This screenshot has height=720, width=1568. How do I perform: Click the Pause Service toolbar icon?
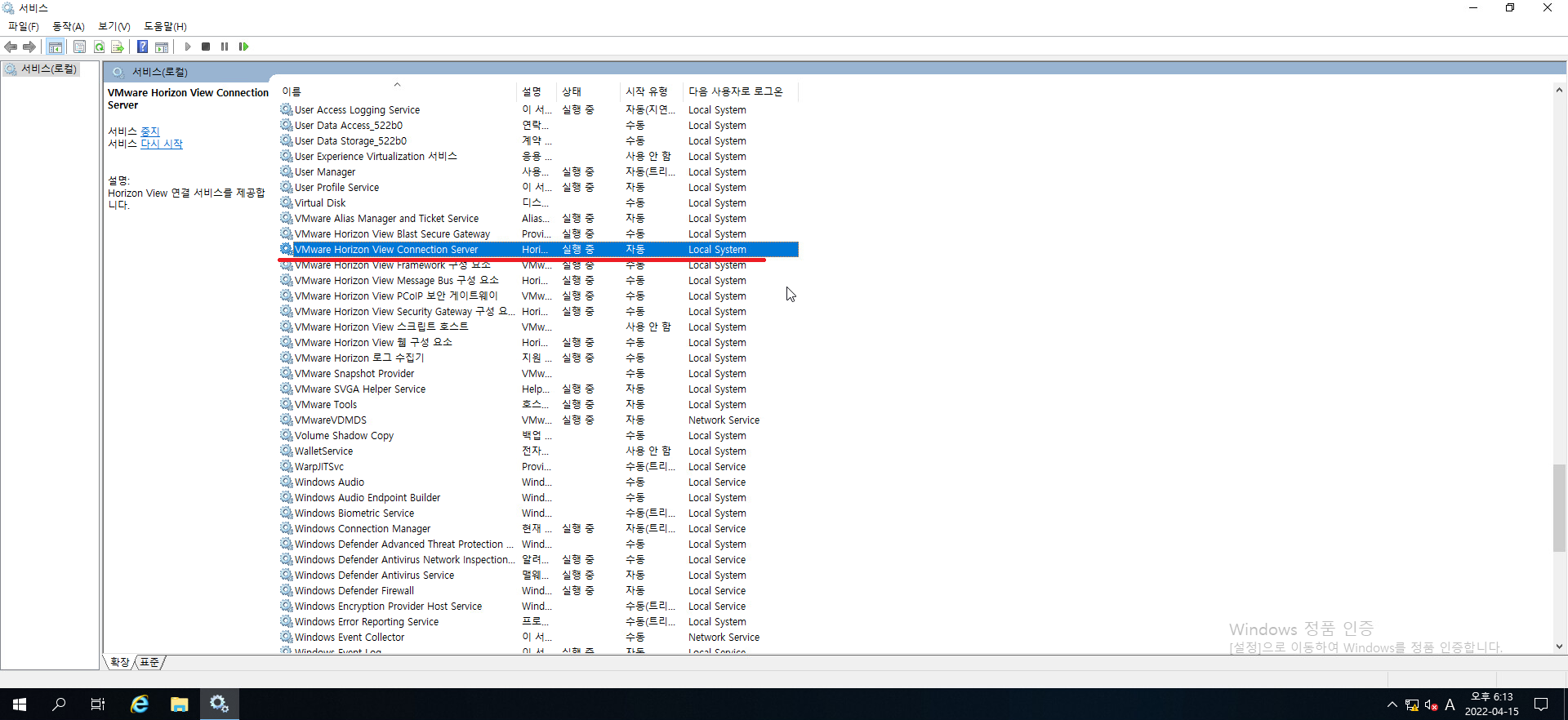(225, 47)
